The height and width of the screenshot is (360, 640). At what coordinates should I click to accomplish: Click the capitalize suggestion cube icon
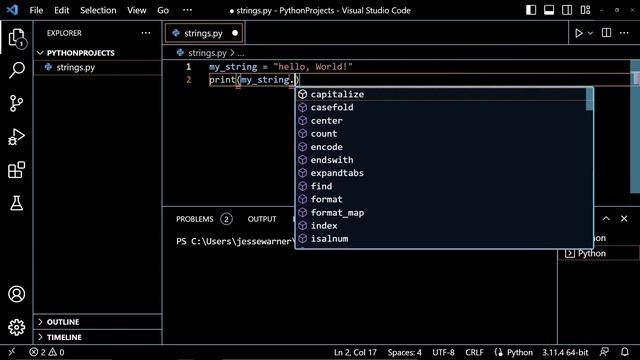coord(302,94)
